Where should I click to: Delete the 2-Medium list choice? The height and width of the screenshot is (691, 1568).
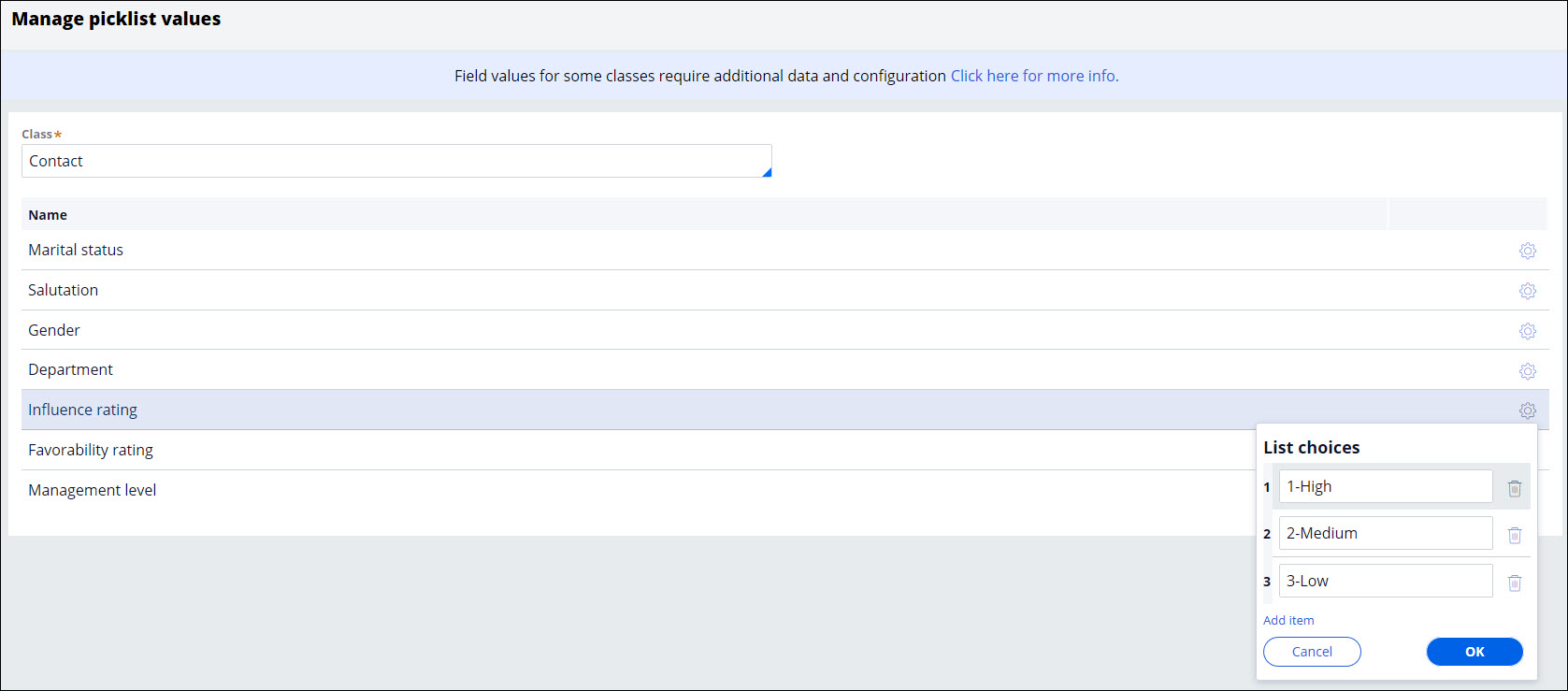1515,535
